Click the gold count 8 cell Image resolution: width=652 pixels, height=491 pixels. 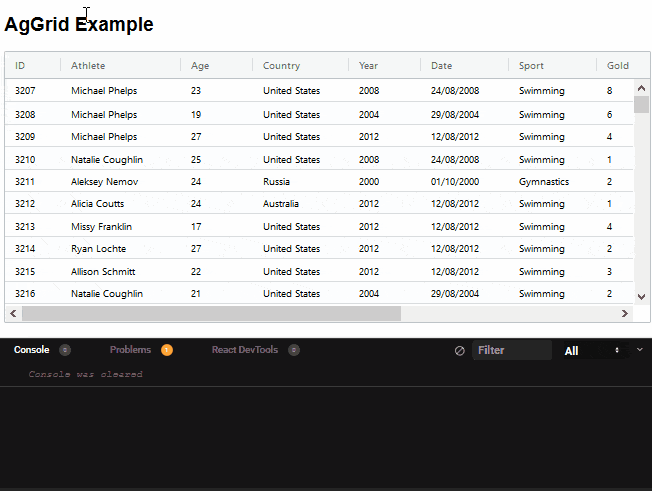609,91
